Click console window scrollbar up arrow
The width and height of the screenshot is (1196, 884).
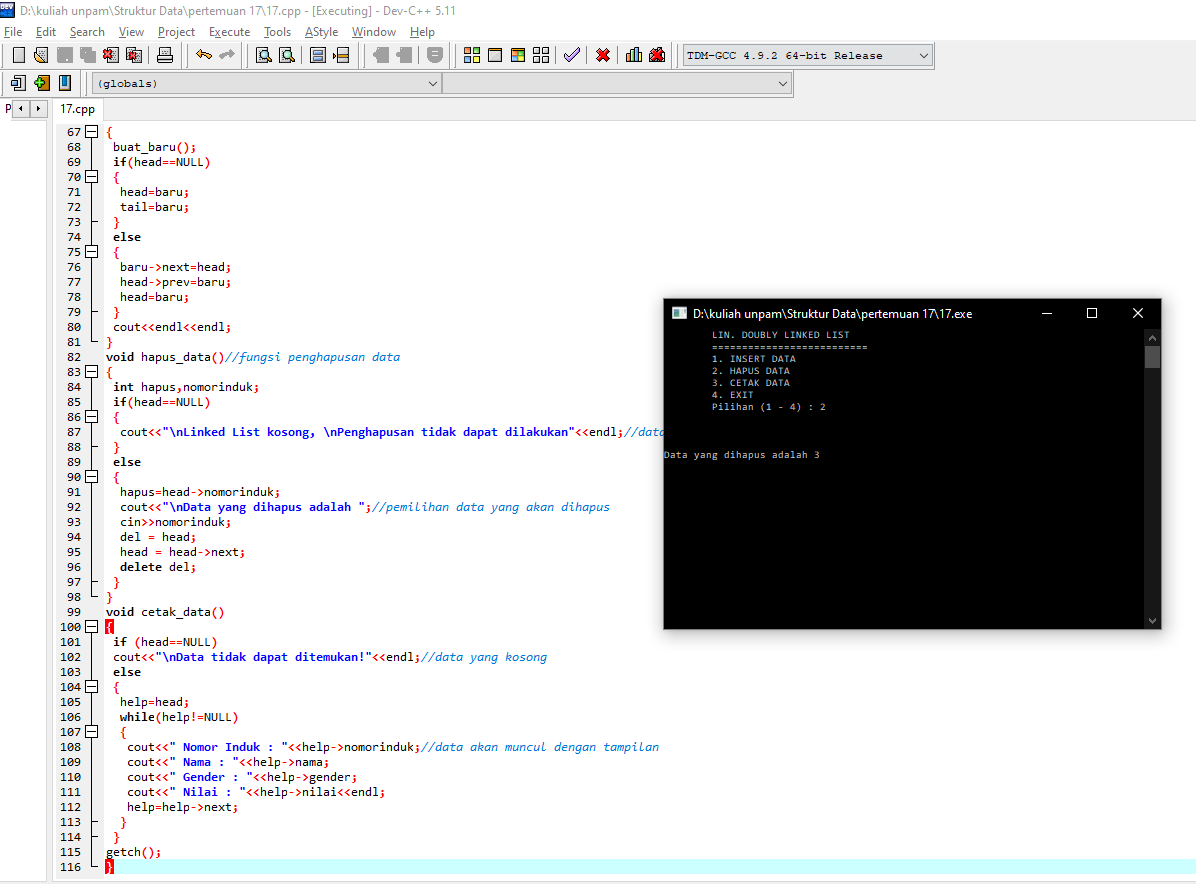tap(1153, 337)
